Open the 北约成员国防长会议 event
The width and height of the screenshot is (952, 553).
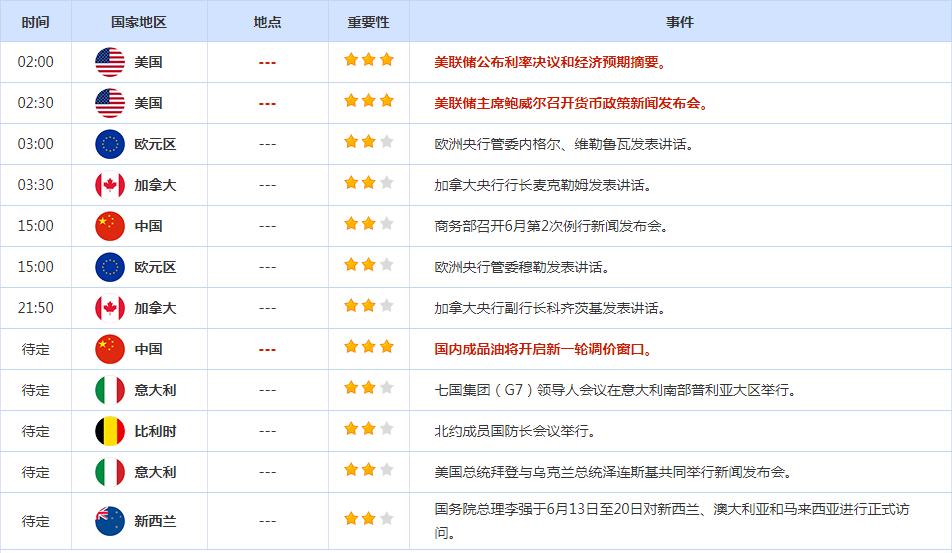tap(515, 431)
